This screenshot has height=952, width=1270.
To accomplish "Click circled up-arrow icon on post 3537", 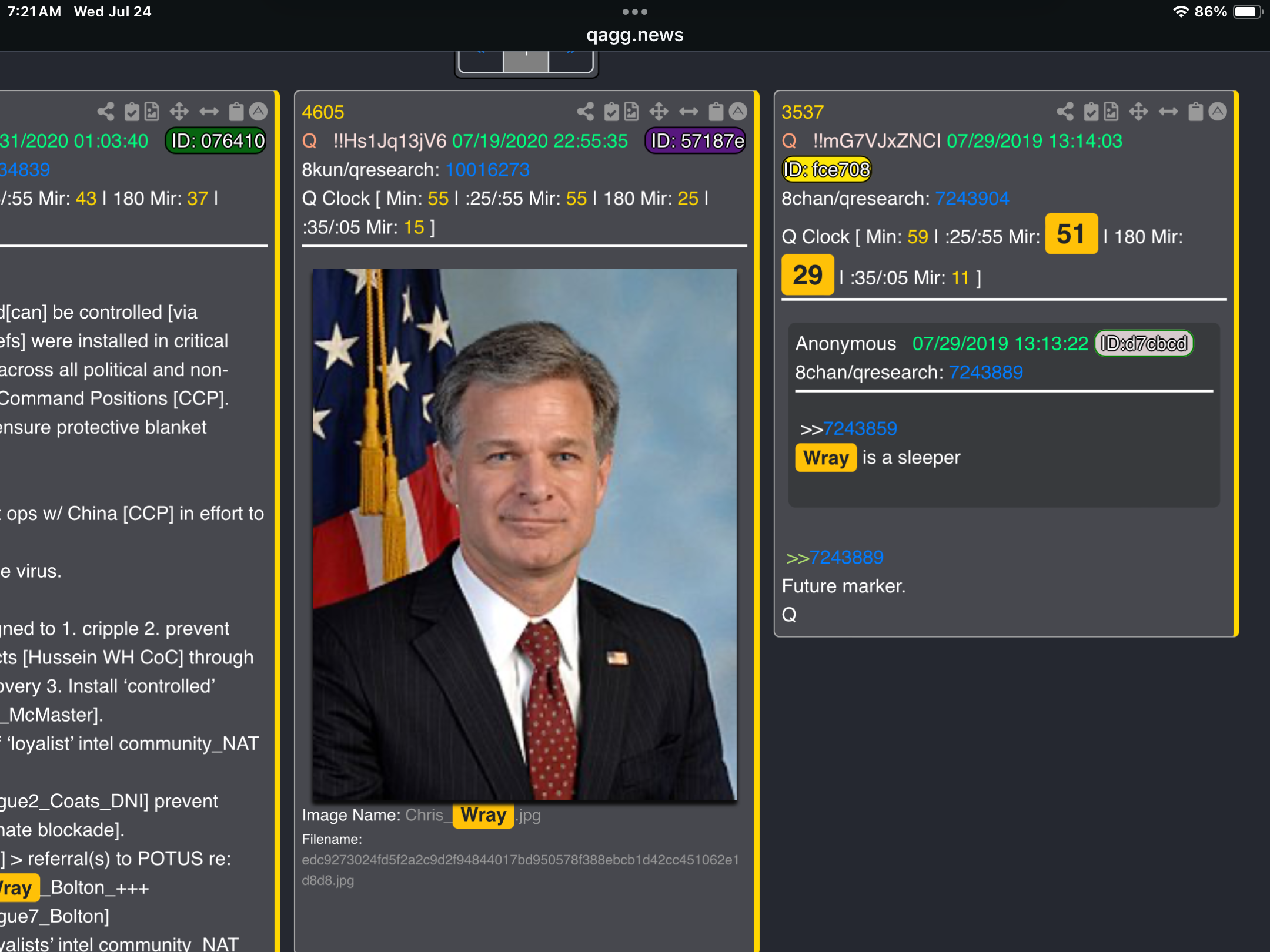I will click(x=1218, y=111).
